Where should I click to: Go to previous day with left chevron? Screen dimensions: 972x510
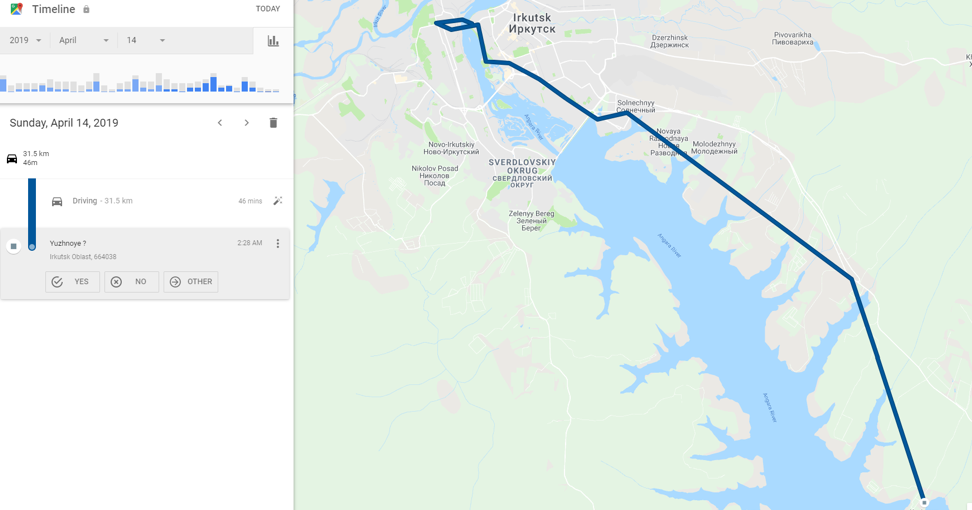pyautogui.click(x=219, y=123)
